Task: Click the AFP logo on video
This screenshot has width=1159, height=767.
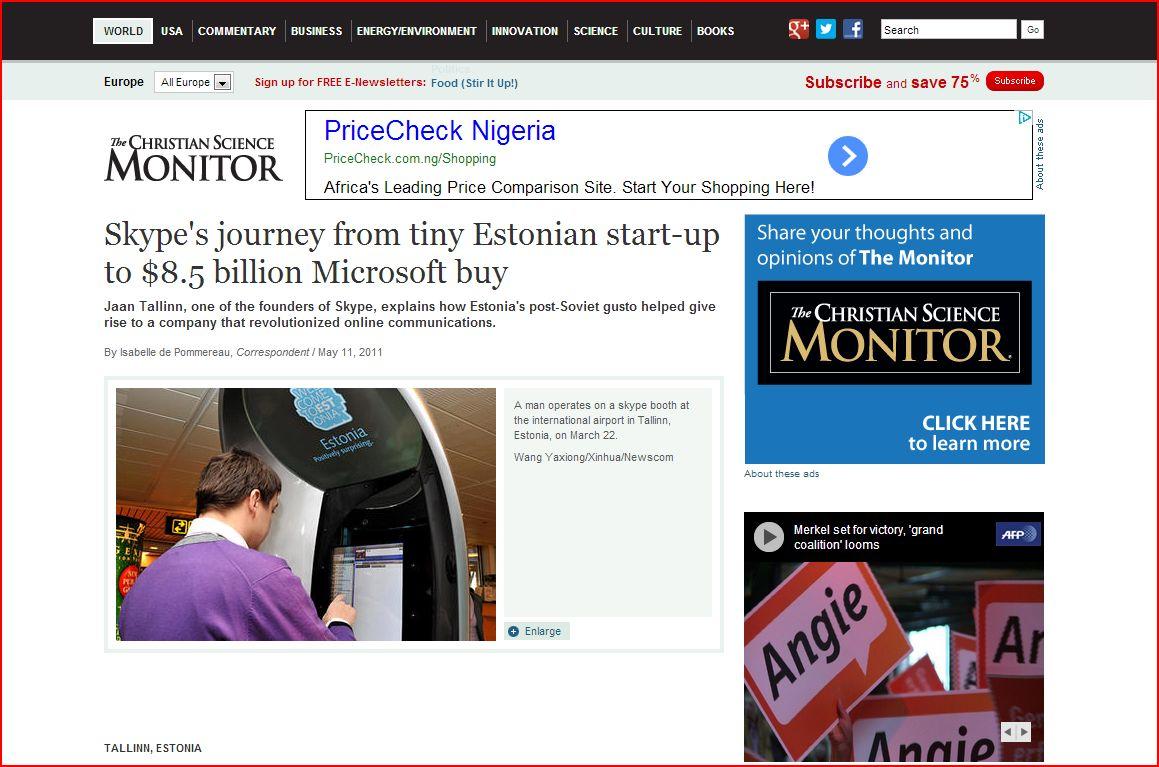Action: (1019, 534)
